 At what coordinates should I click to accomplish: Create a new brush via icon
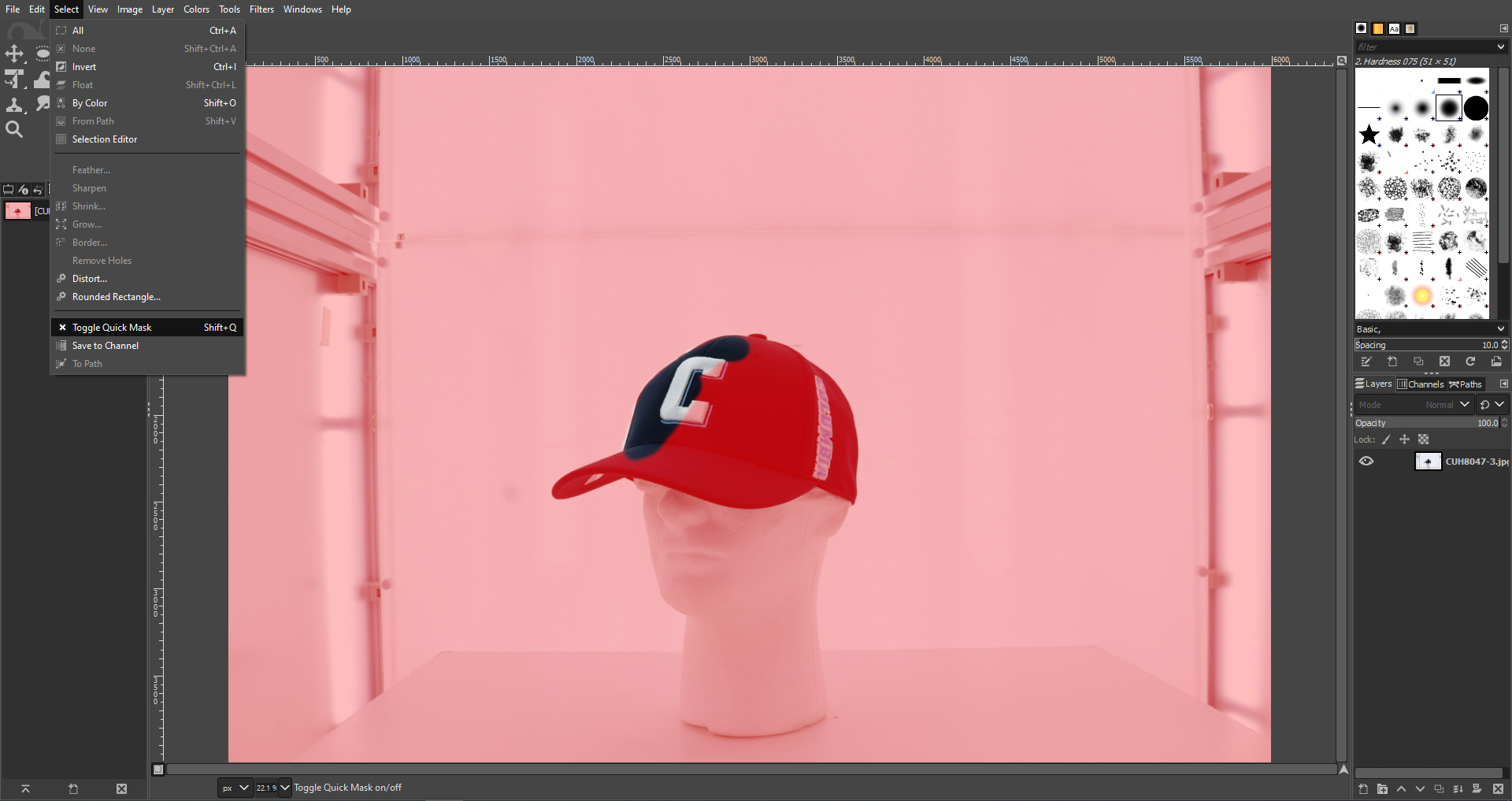click(1392, 362)
